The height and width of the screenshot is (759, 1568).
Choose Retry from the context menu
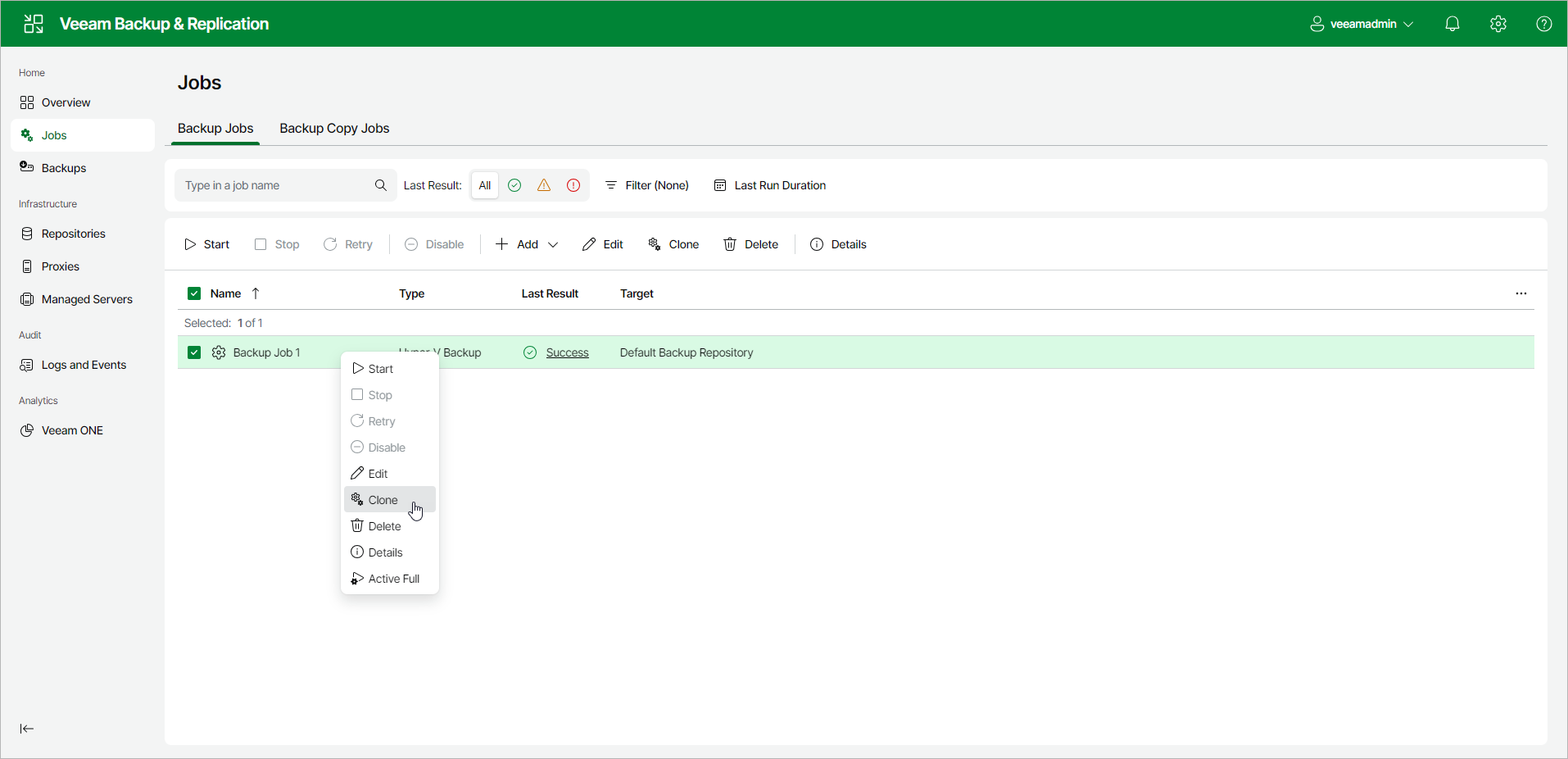[x=390, y=421]
